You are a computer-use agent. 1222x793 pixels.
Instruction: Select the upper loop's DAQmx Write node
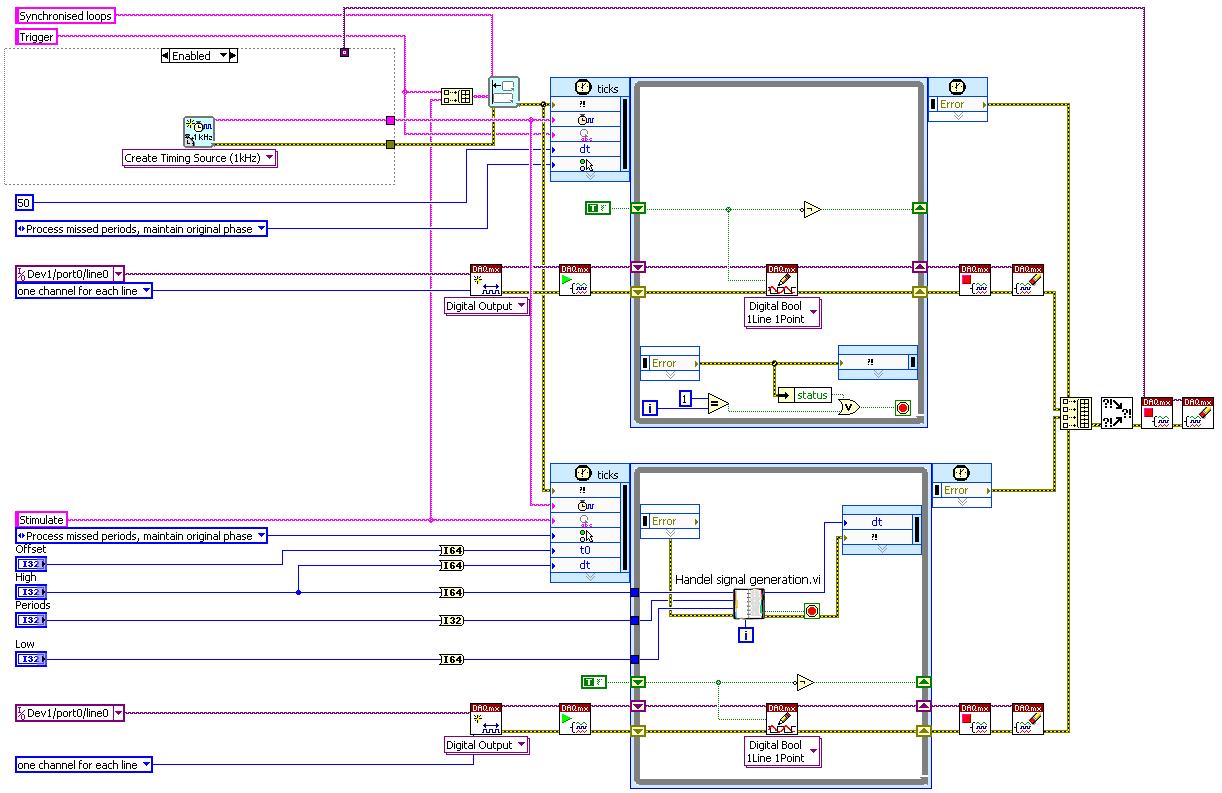782,280
